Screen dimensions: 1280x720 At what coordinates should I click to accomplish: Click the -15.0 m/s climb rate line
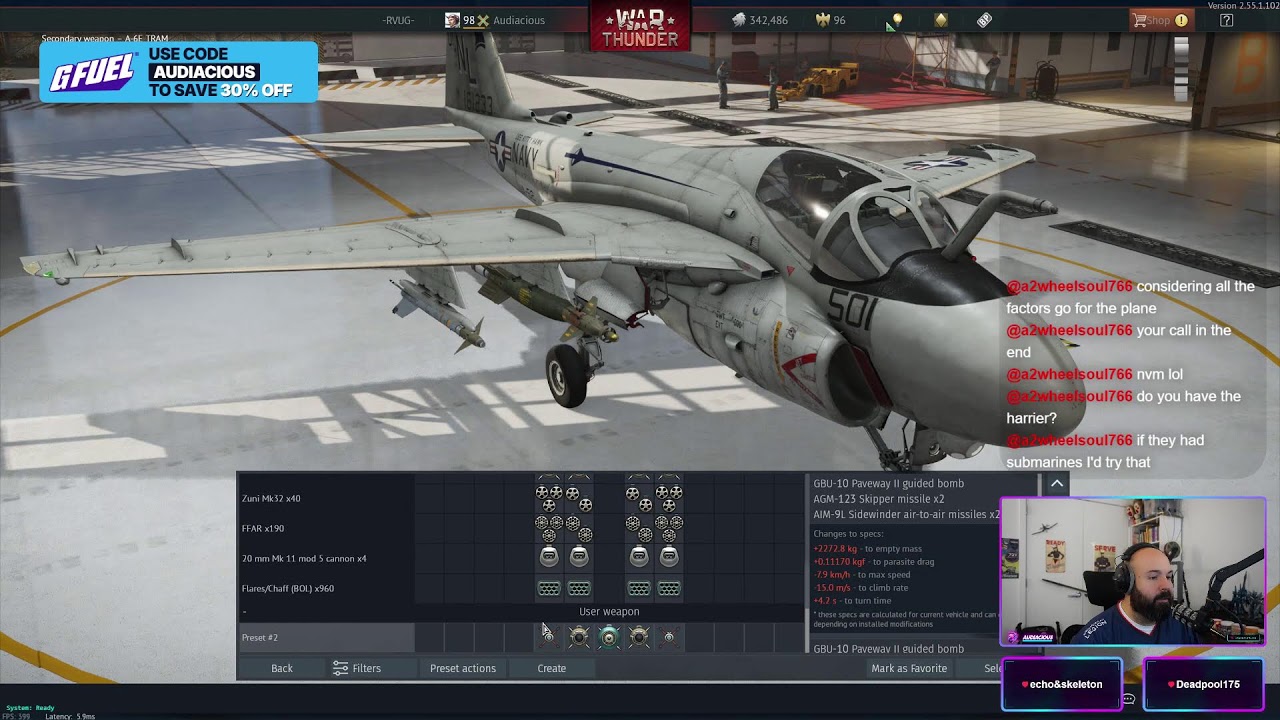tap(862, 587)
